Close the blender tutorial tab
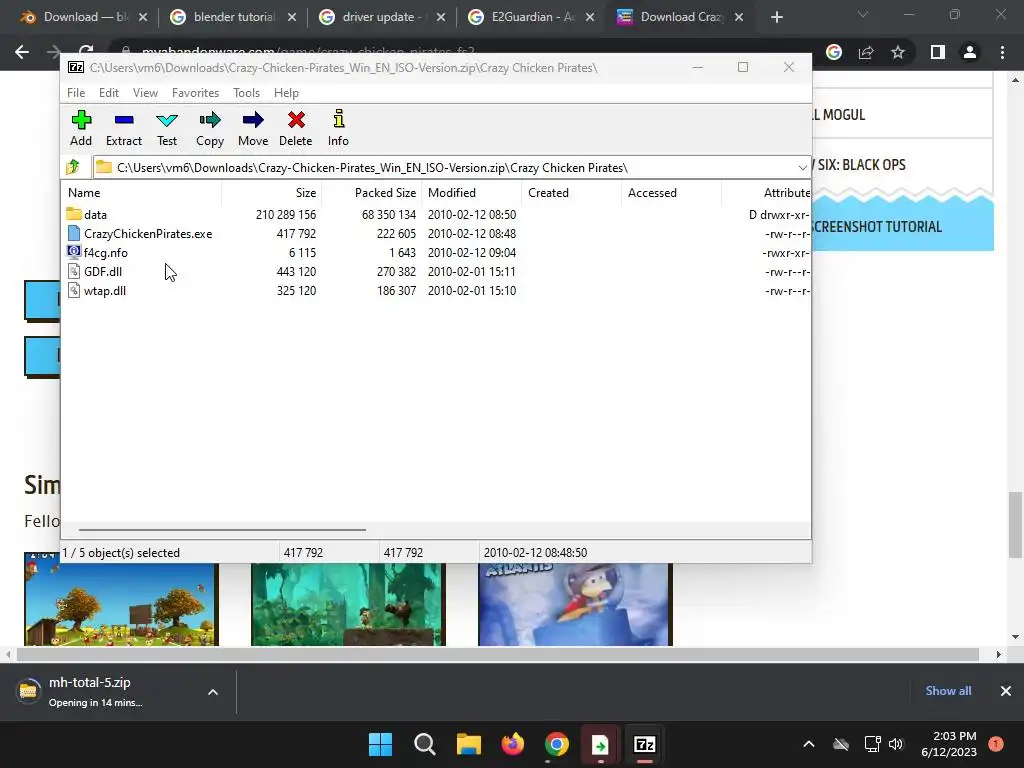Screen dimensions: 1024x768 point(292,18)
